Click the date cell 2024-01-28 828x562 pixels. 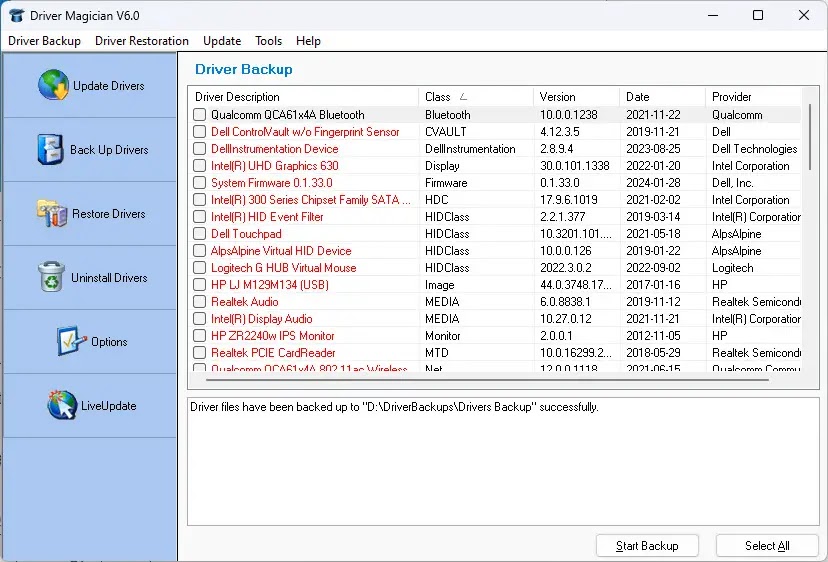point(653,183)
